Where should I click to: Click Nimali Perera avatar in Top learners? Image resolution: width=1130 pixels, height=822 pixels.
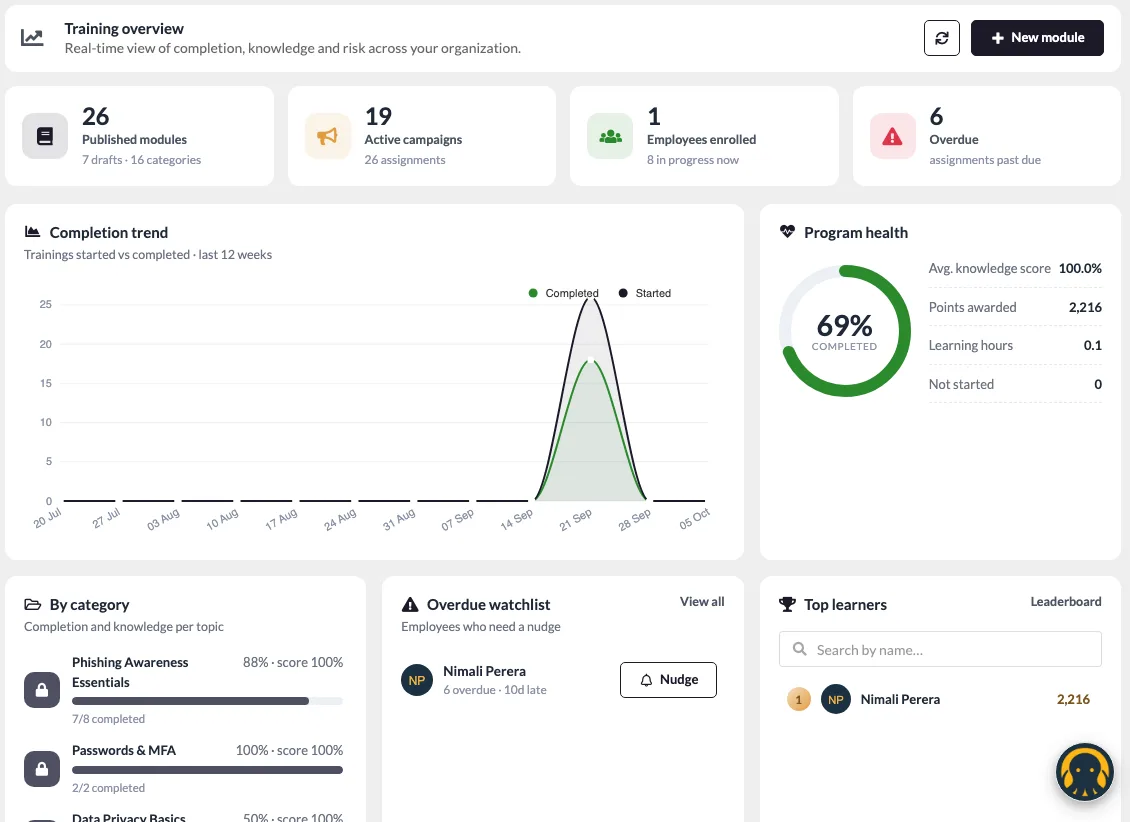[x=836, y=699]
